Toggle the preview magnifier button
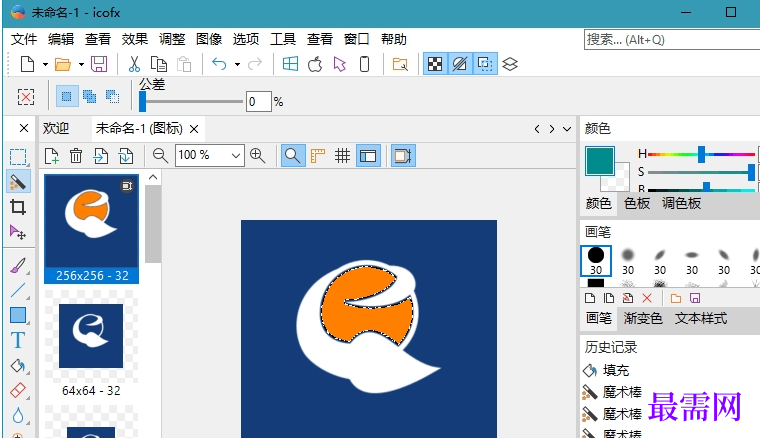Screen dimensions: 760x438 293,156
